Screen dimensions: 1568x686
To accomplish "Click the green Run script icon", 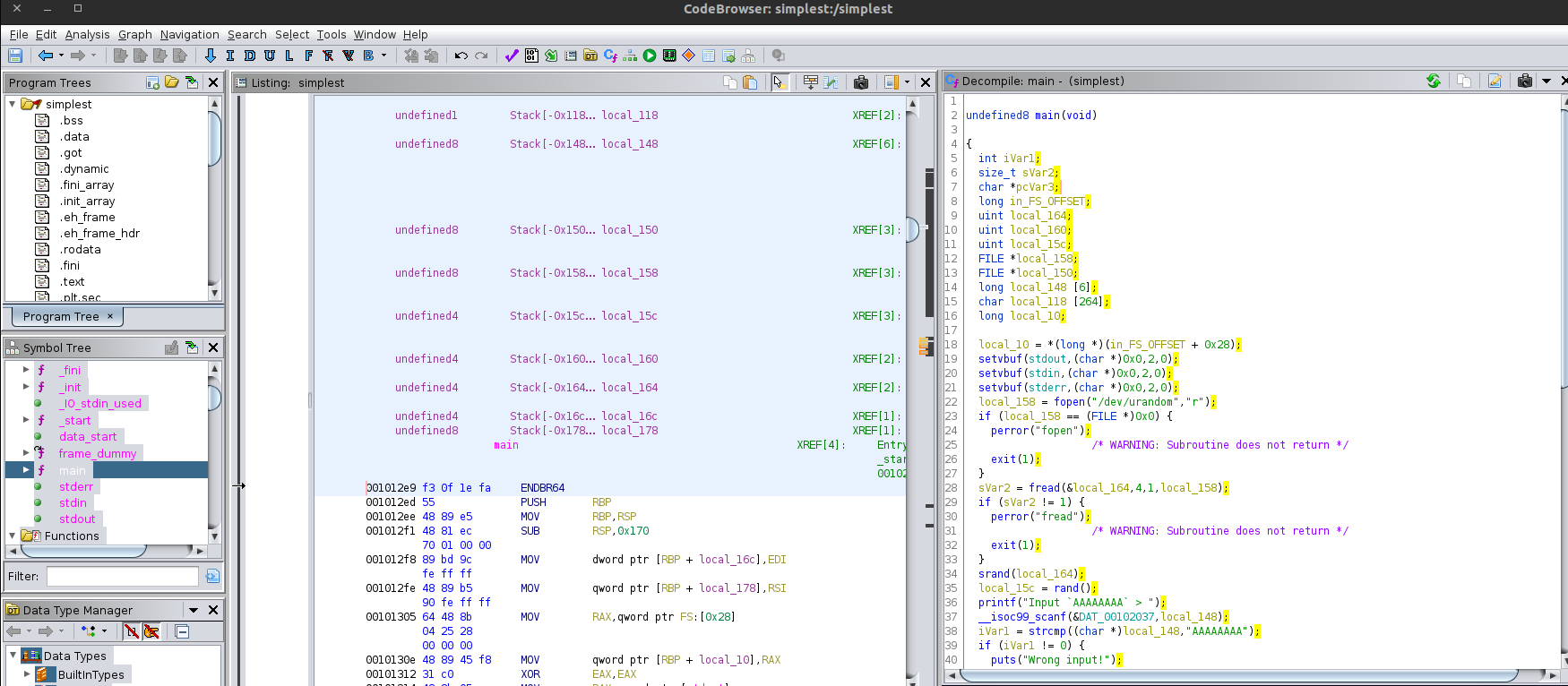I will 650,56.
